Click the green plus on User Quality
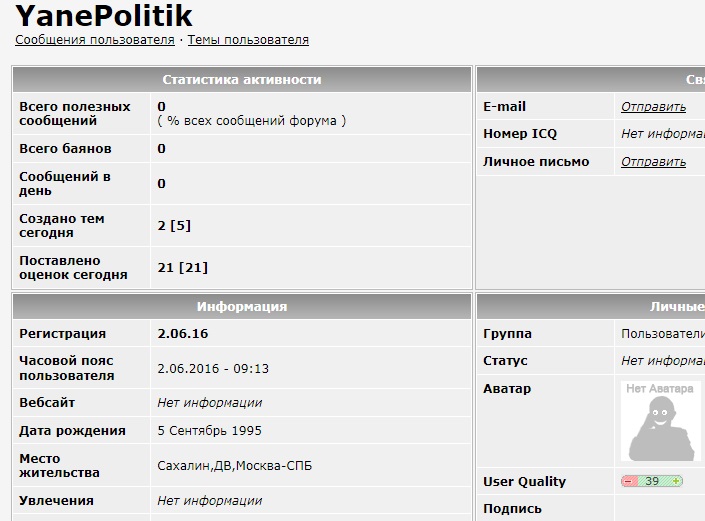Viewport: 705px width, 521px height. tap(676, 481)
